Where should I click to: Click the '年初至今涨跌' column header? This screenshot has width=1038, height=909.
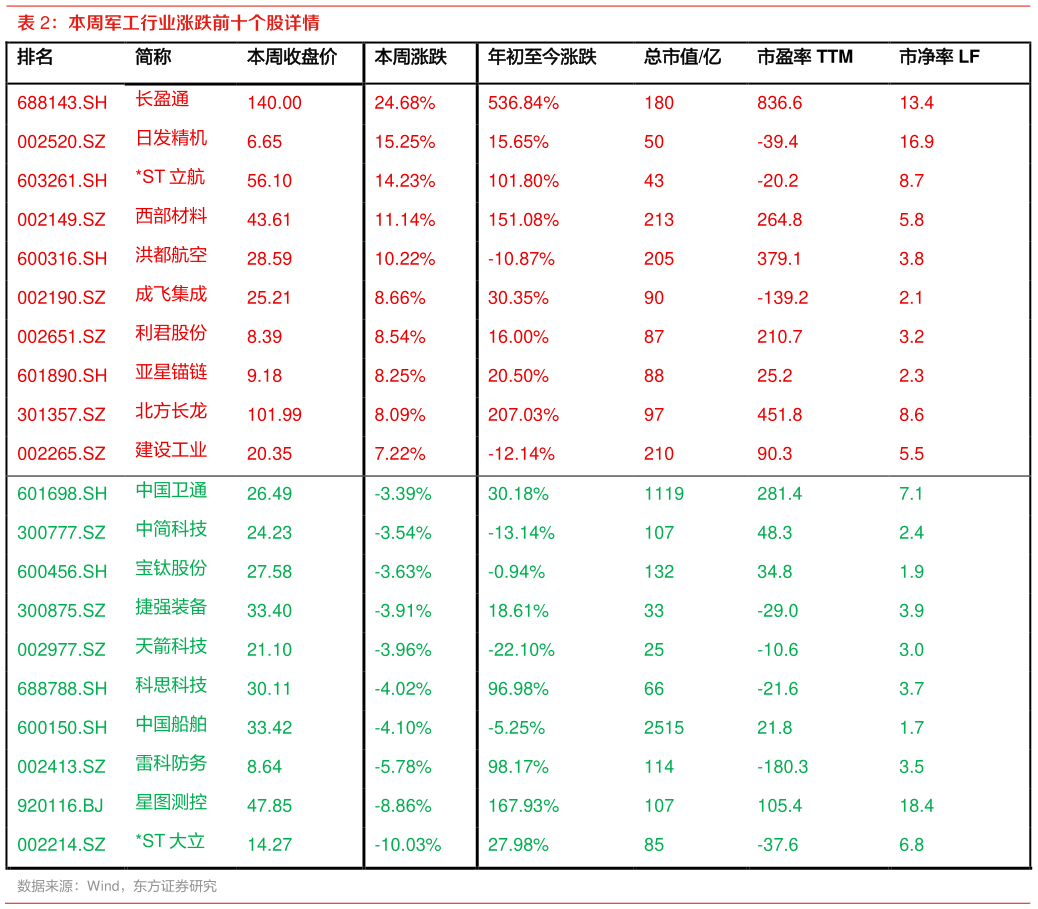point(542,57)
